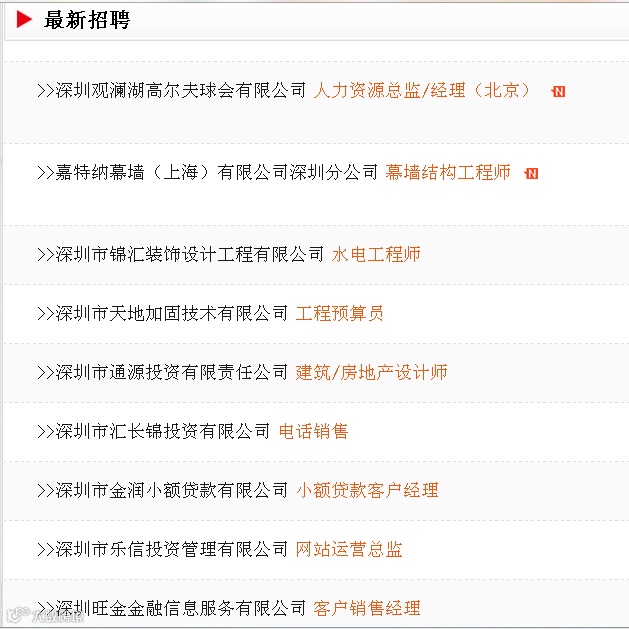Click the red triangle beside 最新招聘

point(24,19)
